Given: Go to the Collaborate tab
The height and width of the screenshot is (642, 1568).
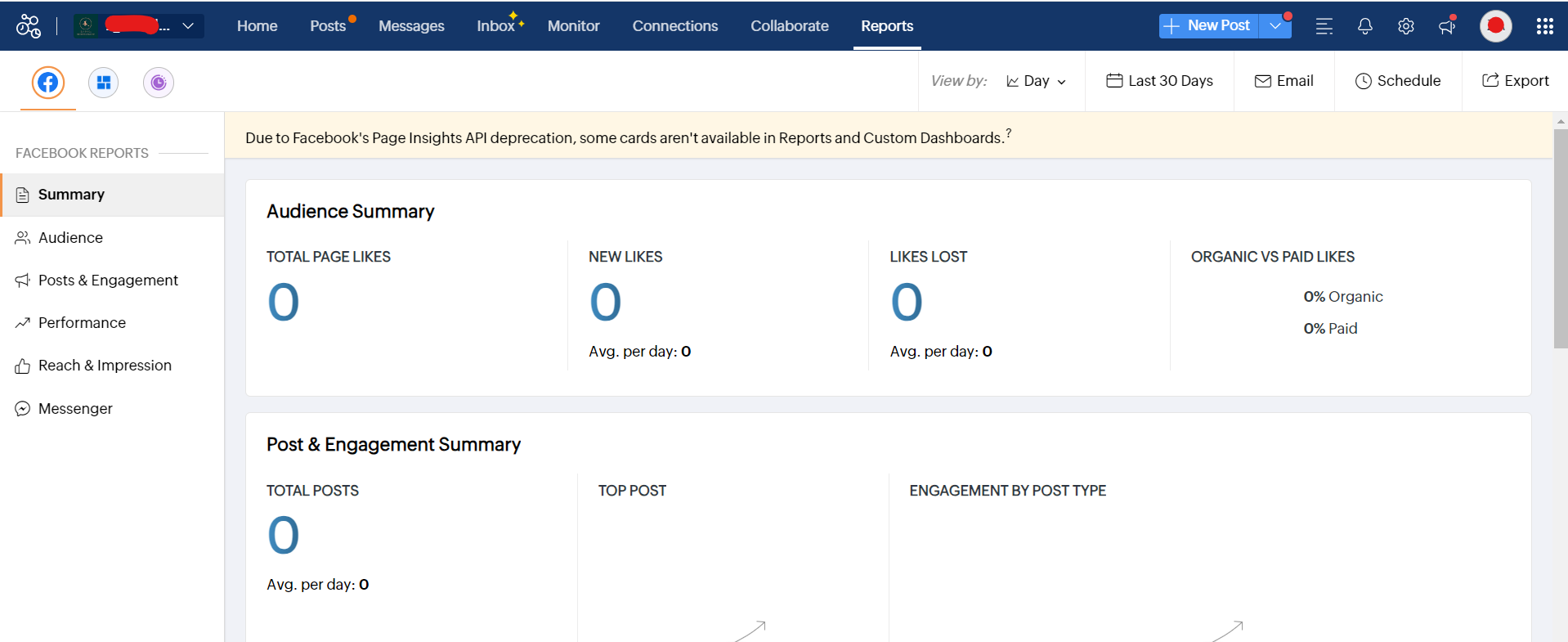Looking at the screenshot, I should point(789,26).
